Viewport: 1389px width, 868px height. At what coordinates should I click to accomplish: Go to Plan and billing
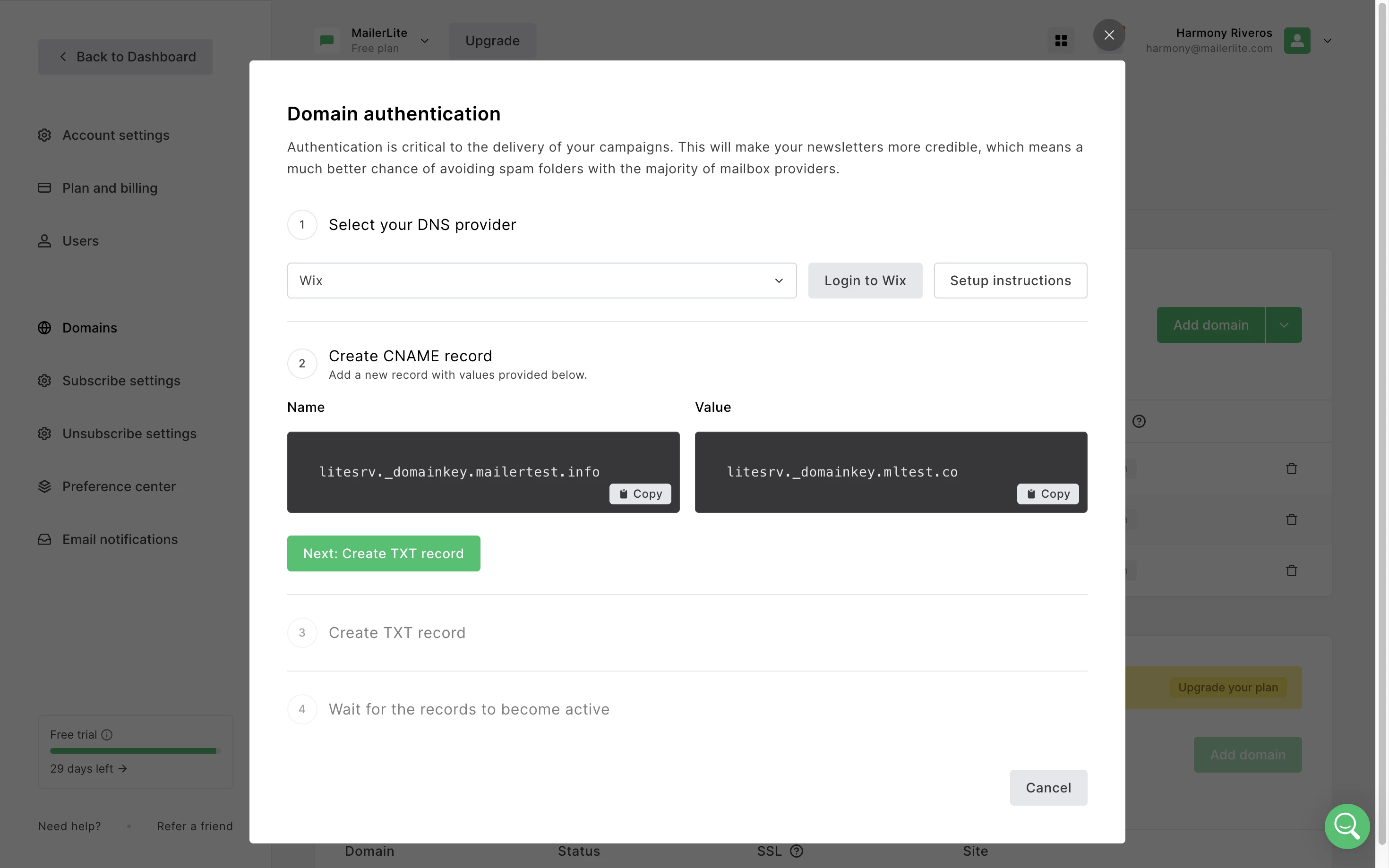tap(110, 188)
